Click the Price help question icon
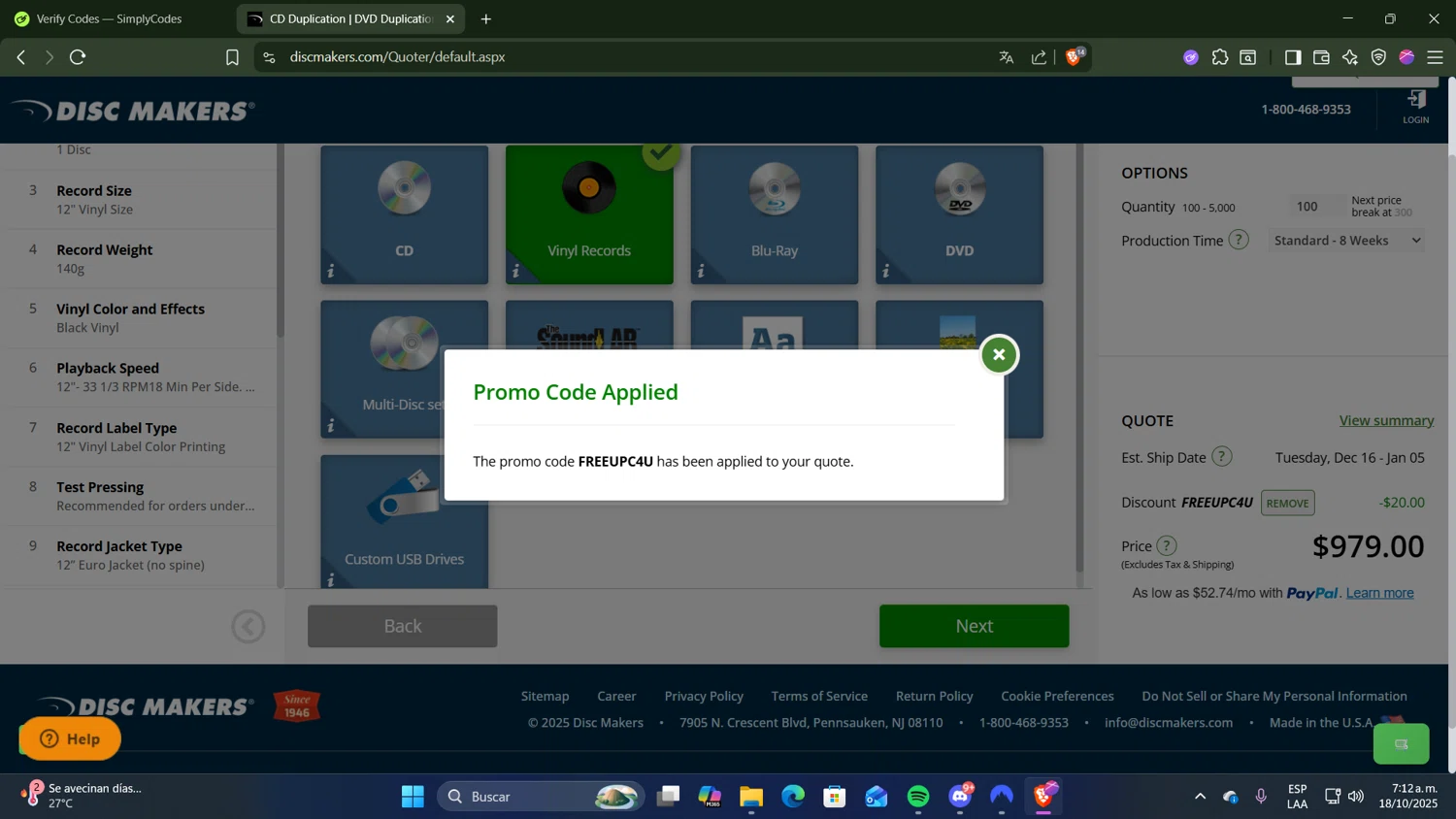1456x819 pixels. [1167, 545]
